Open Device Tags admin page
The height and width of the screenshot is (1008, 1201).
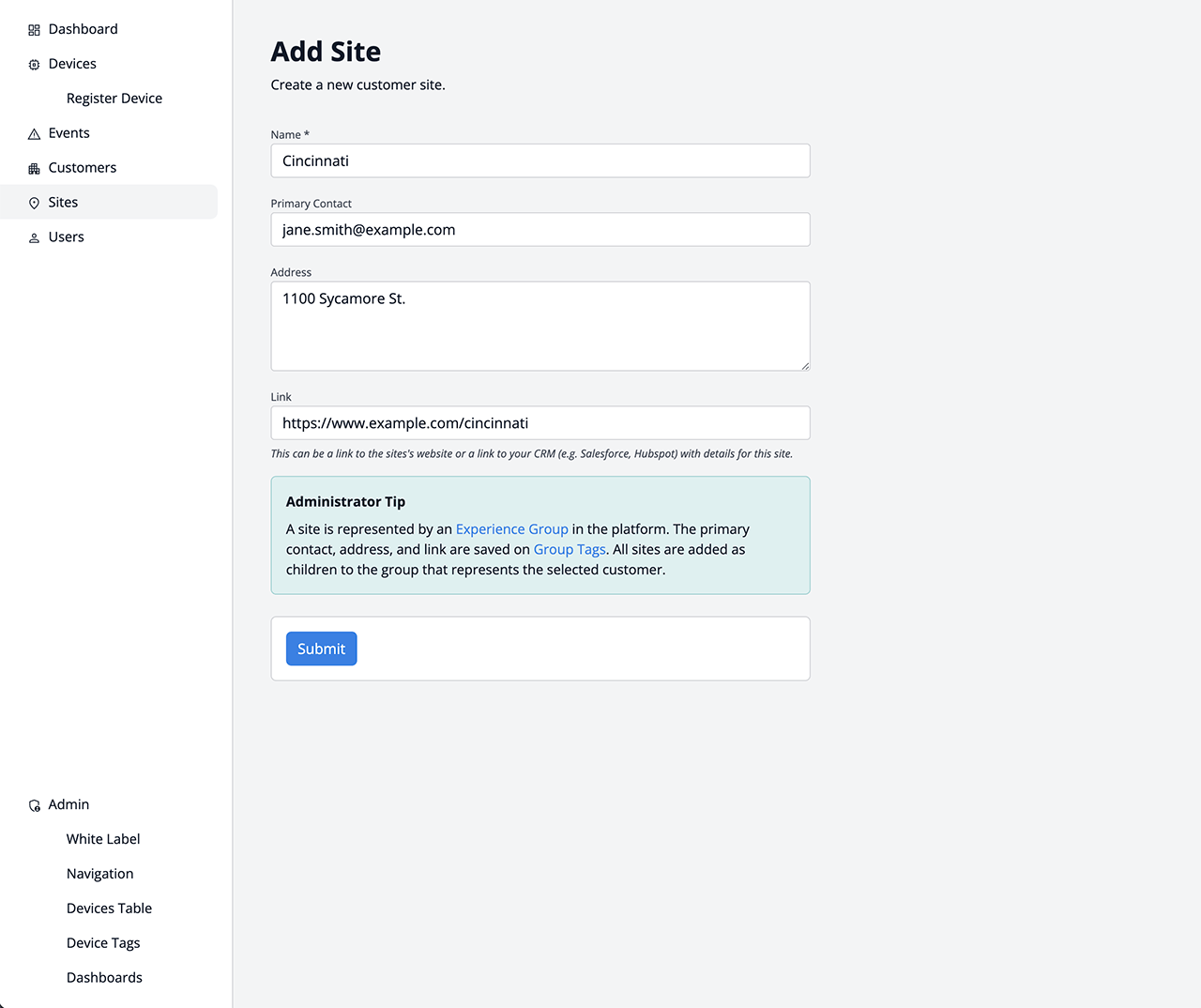103,943
